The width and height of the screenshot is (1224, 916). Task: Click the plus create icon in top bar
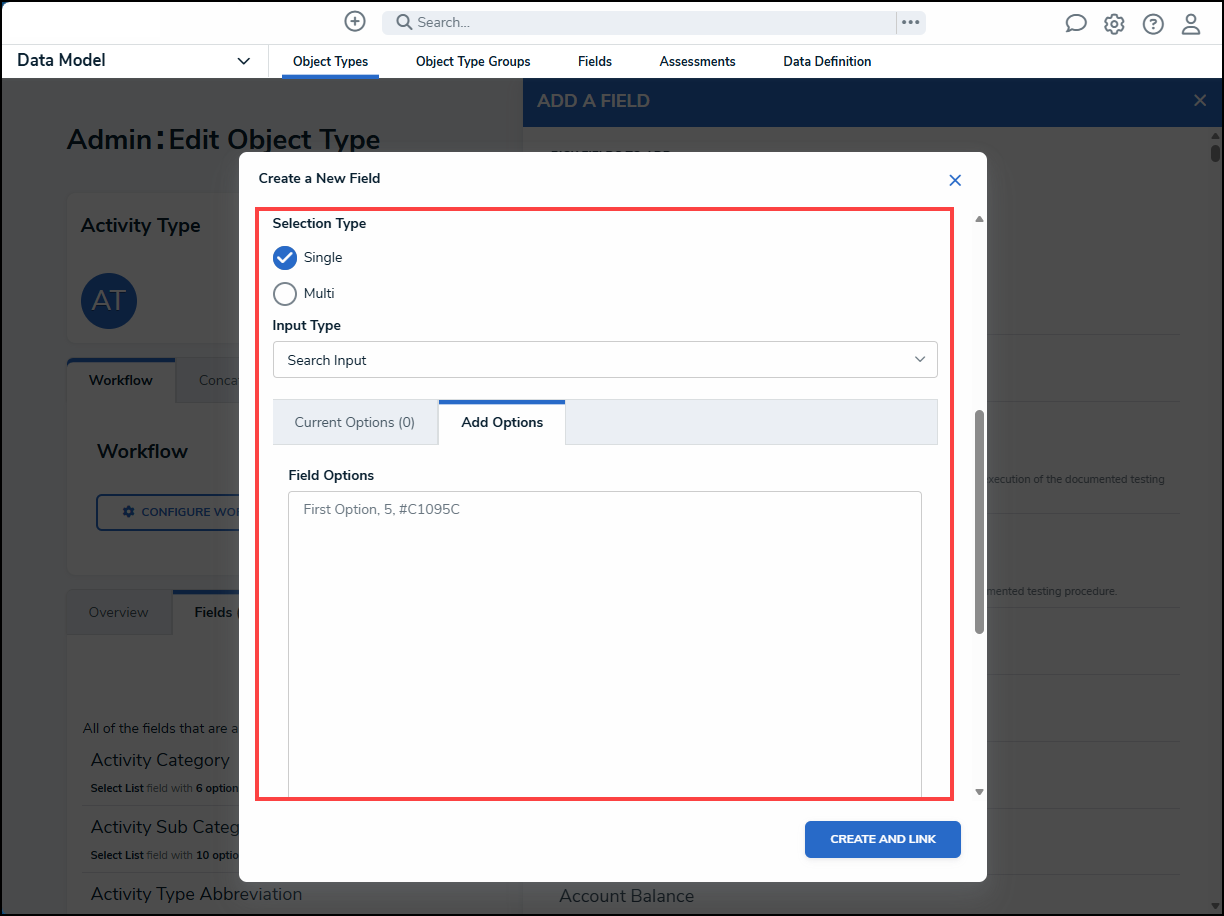(x=355, y=21)
